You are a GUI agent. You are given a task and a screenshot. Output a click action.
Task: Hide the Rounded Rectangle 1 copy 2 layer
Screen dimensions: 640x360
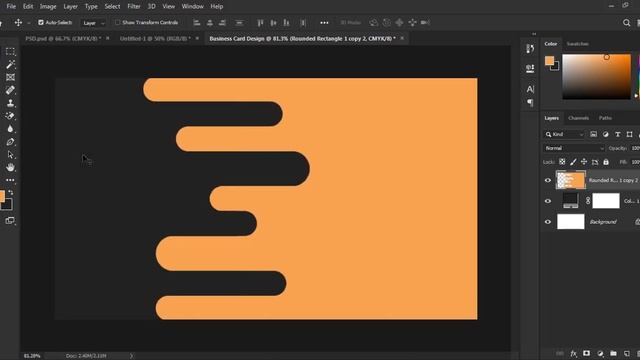coord(548,180)
